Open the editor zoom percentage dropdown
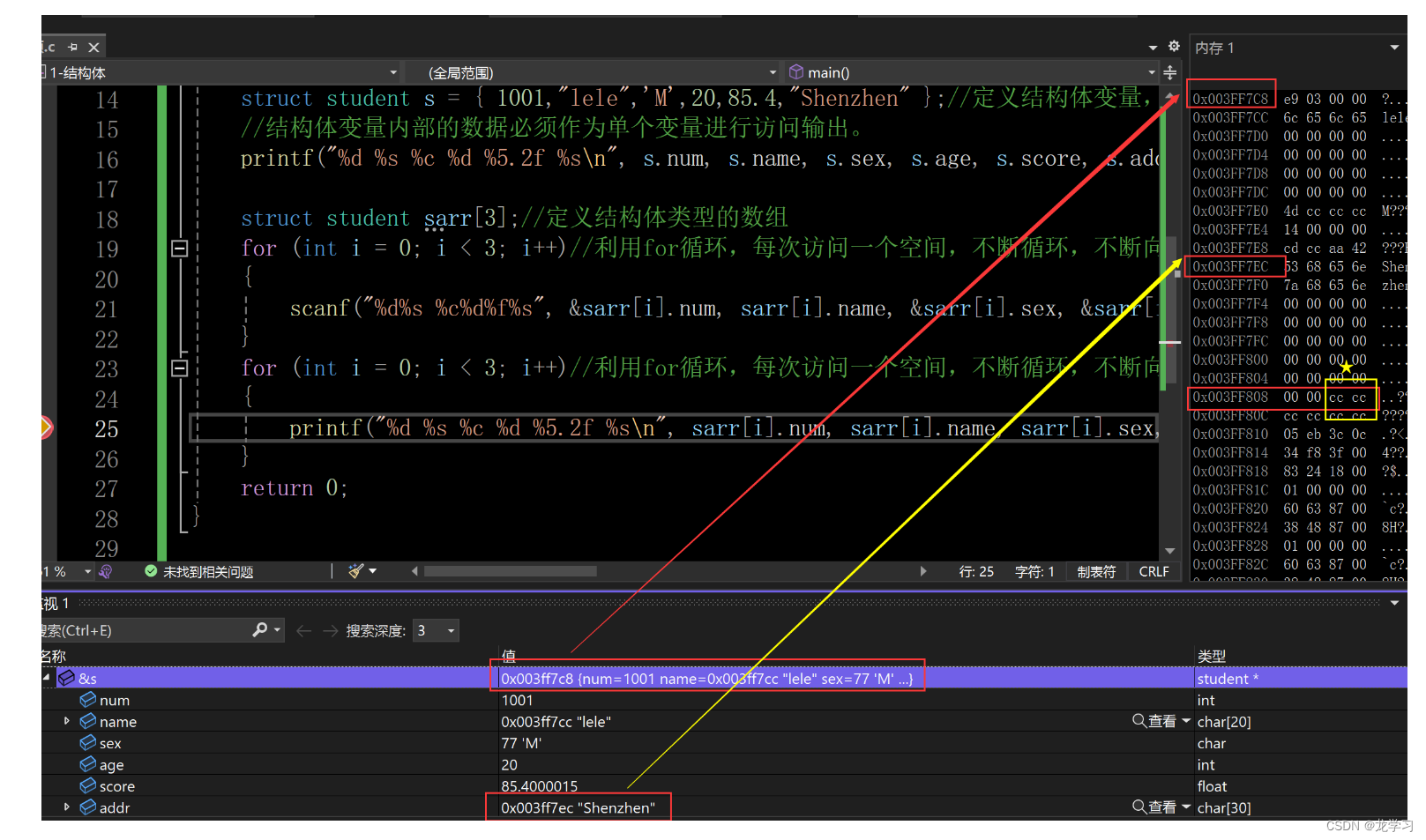The image size is (1426, 840). click(x=87, y=571)
